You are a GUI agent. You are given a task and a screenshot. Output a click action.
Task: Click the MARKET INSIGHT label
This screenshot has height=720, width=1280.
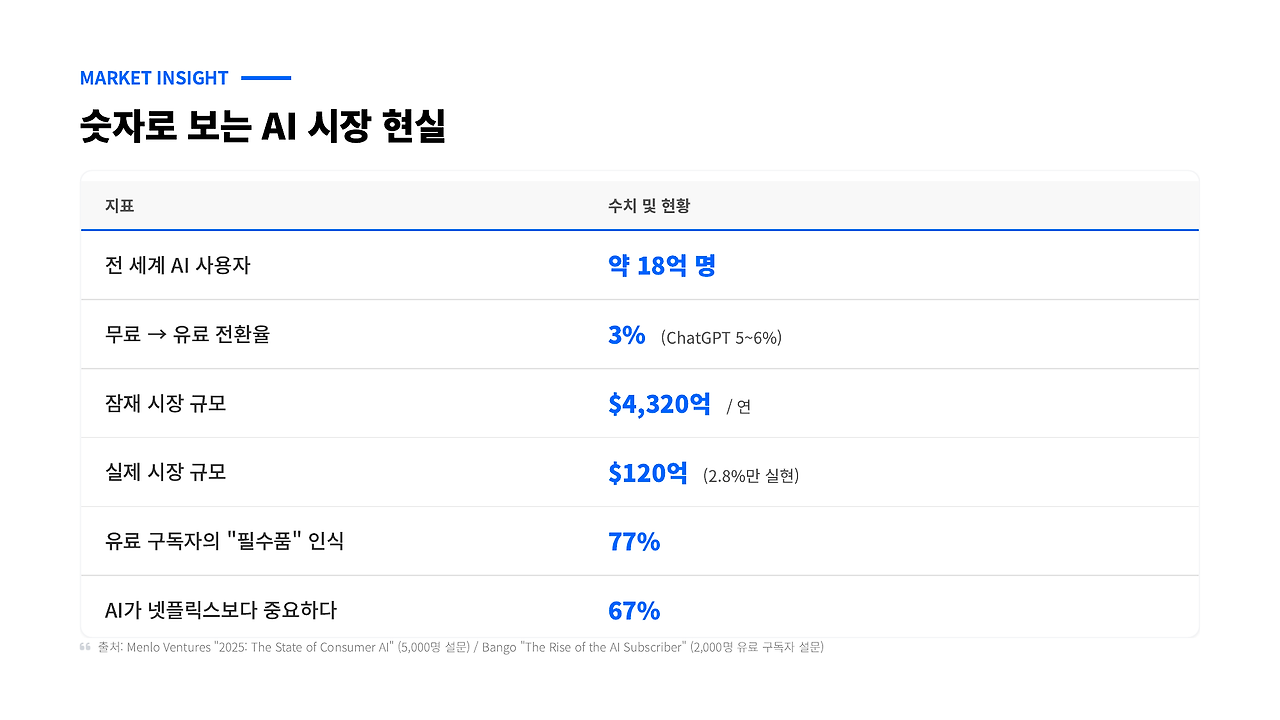[x=154, y=78]
